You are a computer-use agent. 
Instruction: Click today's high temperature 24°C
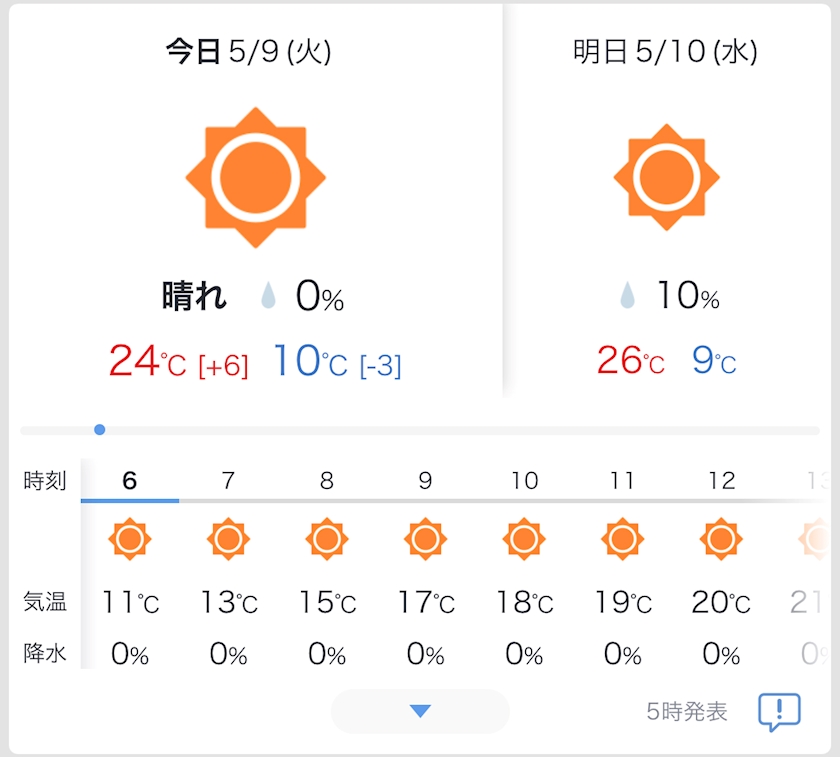point(147,361)
